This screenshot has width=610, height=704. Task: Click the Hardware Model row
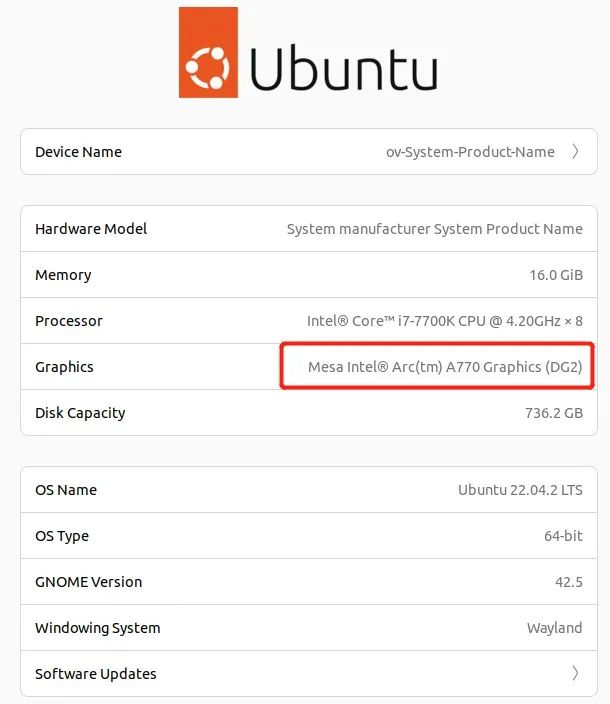click(x=309, y=229)
